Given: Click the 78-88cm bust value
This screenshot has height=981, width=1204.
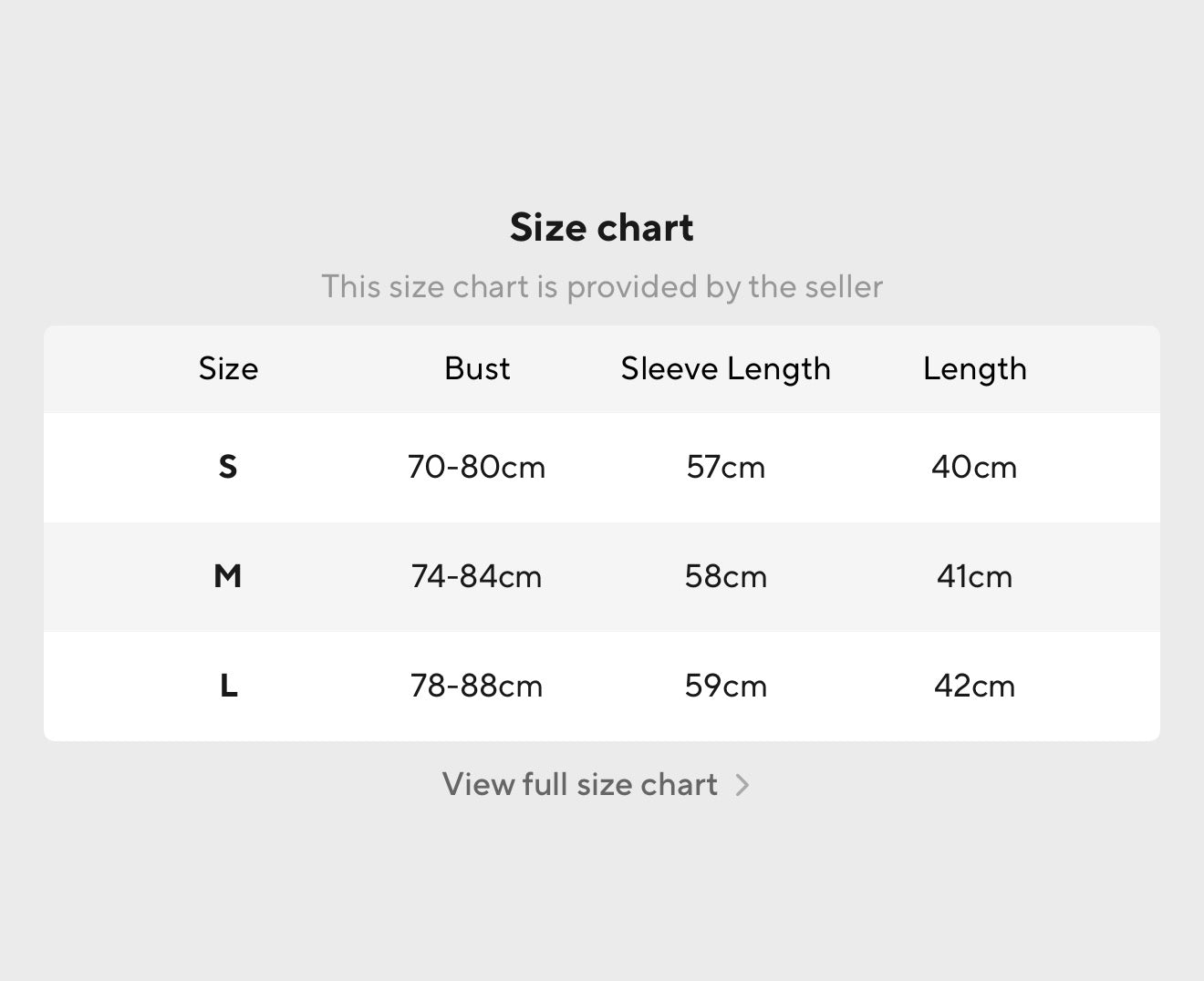Looking at the screenshot, I should pyautogui.click(x=477, y=686).
